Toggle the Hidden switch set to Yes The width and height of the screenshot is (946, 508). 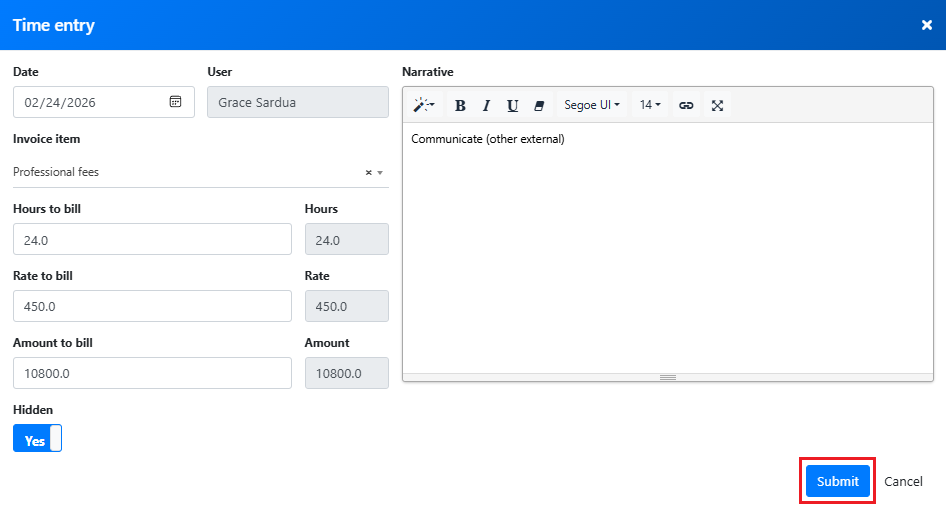37,439
